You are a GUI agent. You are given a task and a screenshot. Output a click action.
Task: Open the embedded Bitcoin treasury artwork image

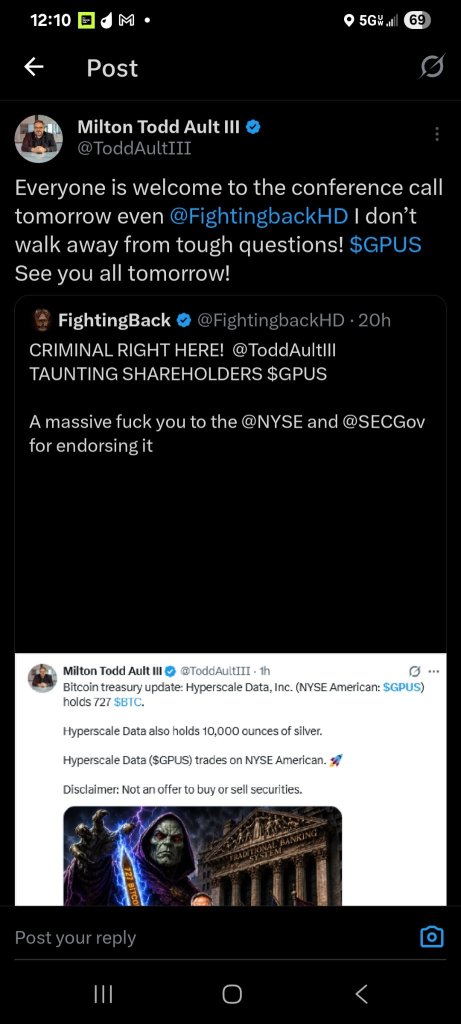click(x=202, y=856)
